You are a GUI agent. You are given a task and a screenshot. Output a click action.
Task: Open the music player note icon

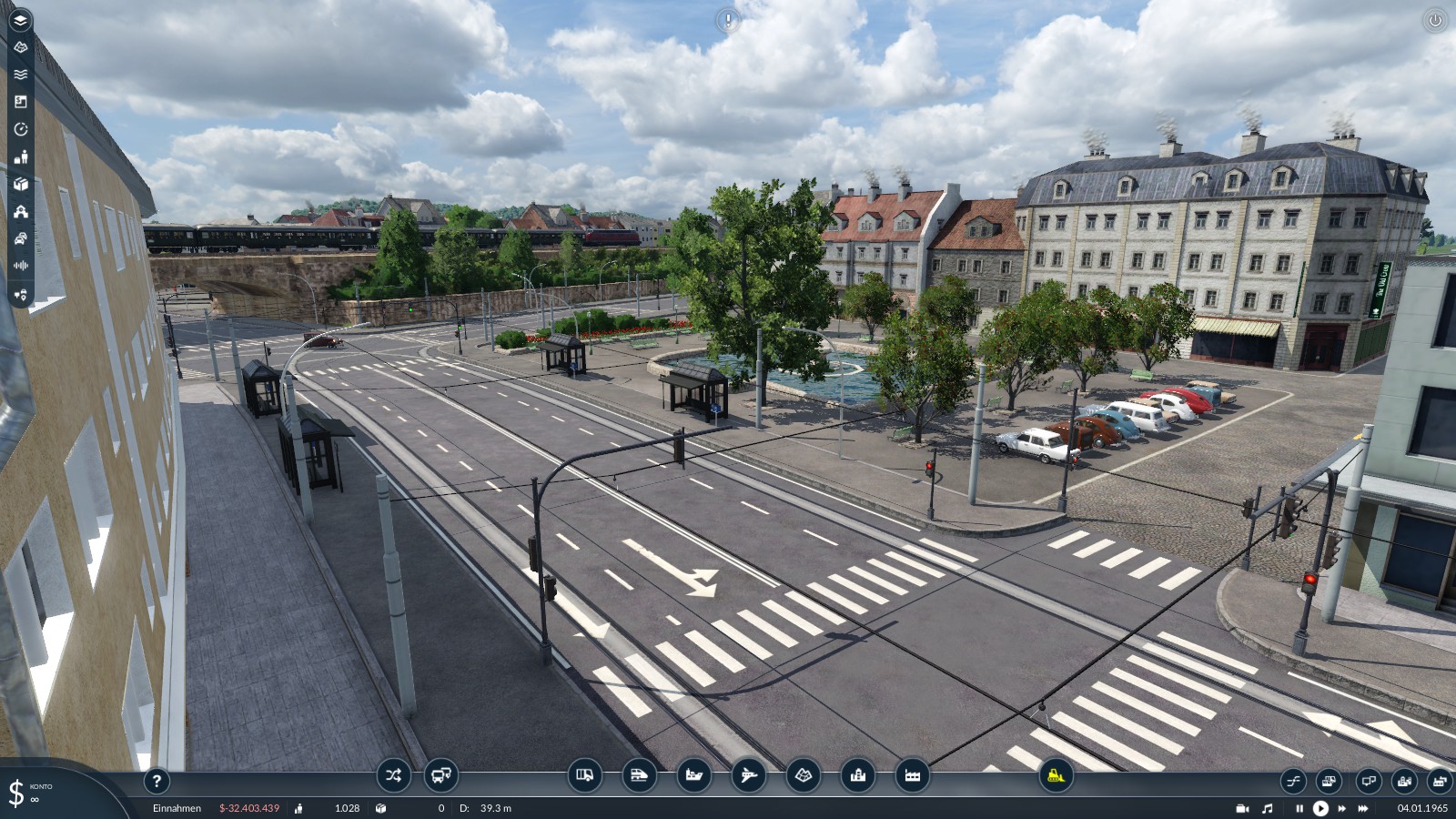[x=1268, y=808]
